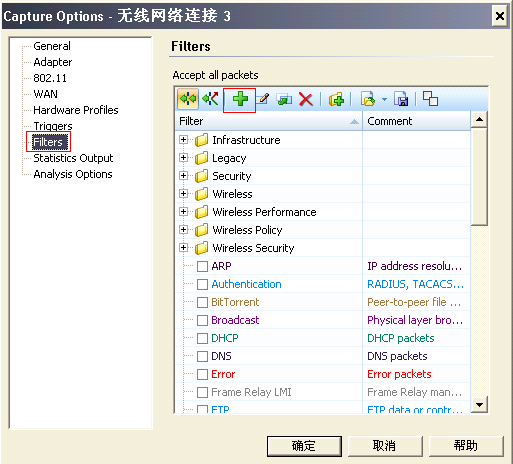Click the red X Delete filter icon
This screenshot has width=513, height=464.
click(306, 99)
